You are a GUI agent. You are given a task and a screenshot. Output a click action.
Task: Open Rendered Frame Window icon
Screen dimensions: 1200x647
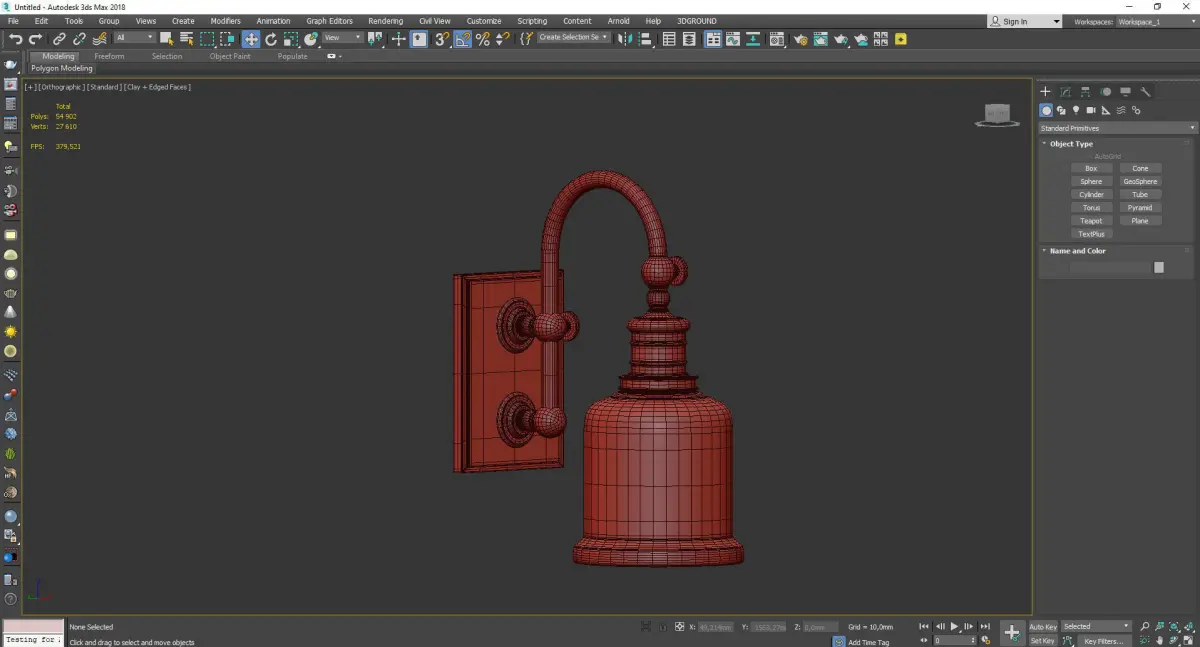click(820, 39)
